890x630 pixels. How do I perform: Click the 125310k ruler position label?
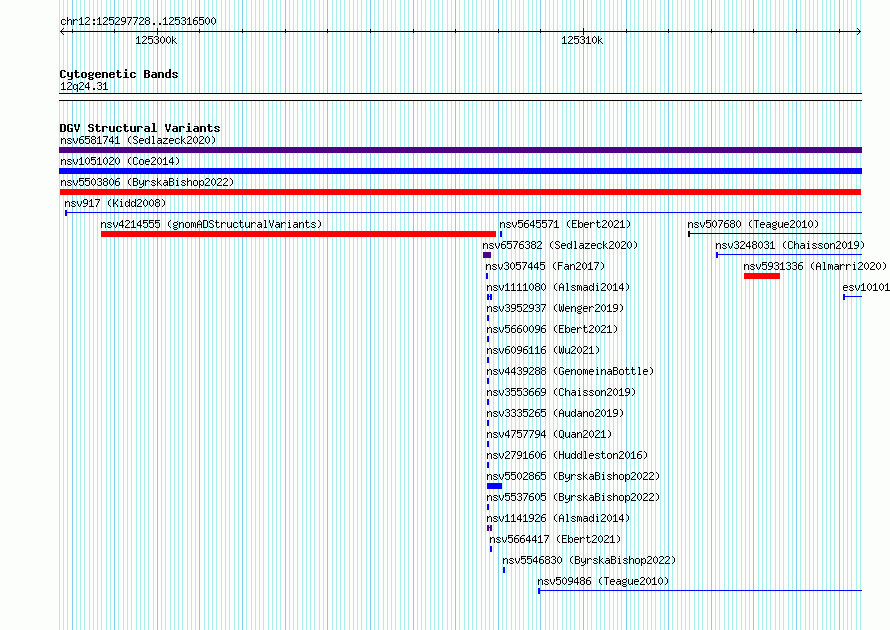tap(582, 40)
